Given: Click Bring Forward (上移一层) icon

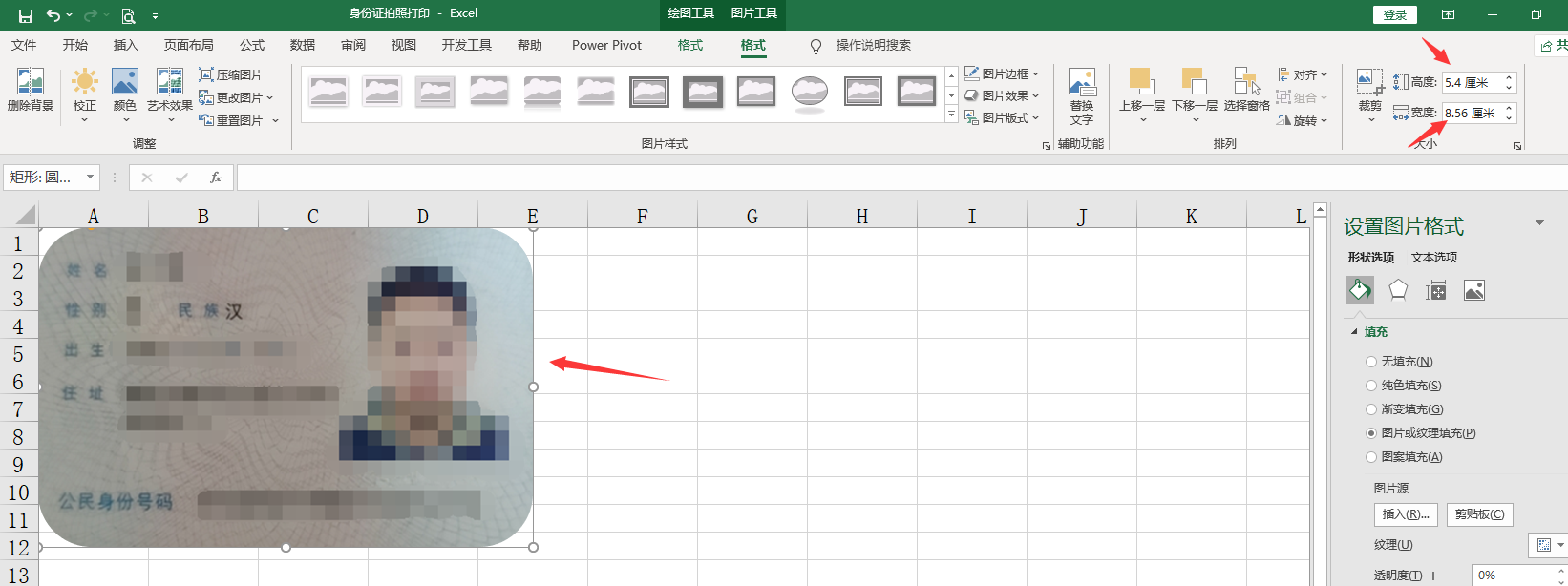Looking at the screenshot, I should (x=1142, y=94).
